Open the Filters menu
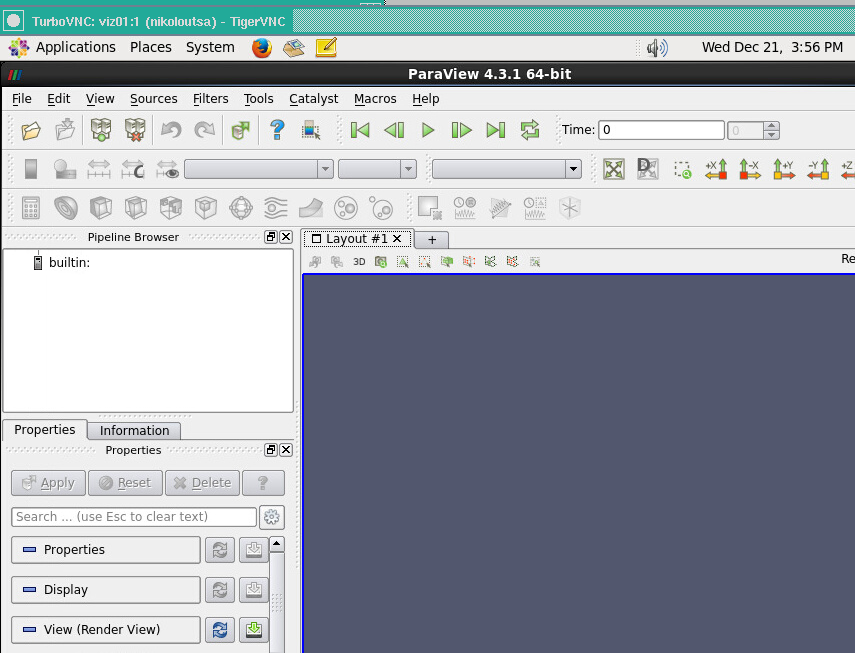This screenshot has height=653, width=855. [x=210, y=99]
